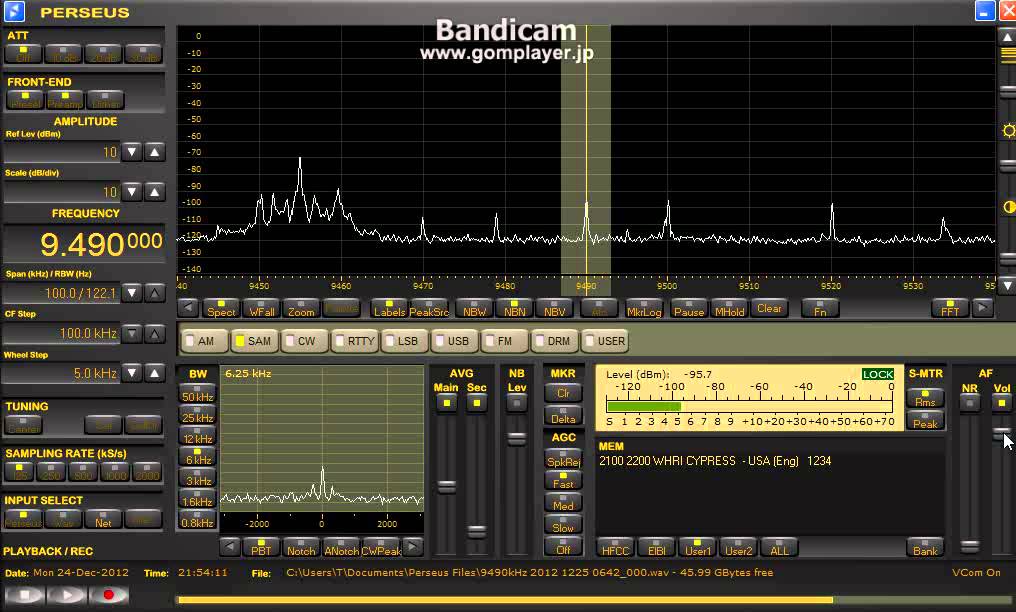The height and width of the screenshot is (612, 1016).
Task: Select Peak S-meter mode
Action: tap(925, 421)
